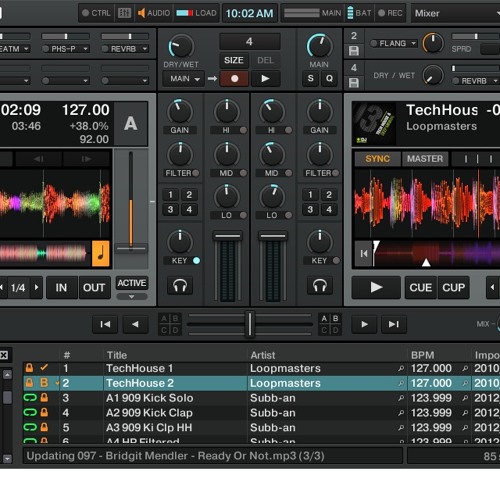Screen dimensions: 500x500
Task: Click the left crossfader assign A B C D grid
Action: (x=170, y=324)
